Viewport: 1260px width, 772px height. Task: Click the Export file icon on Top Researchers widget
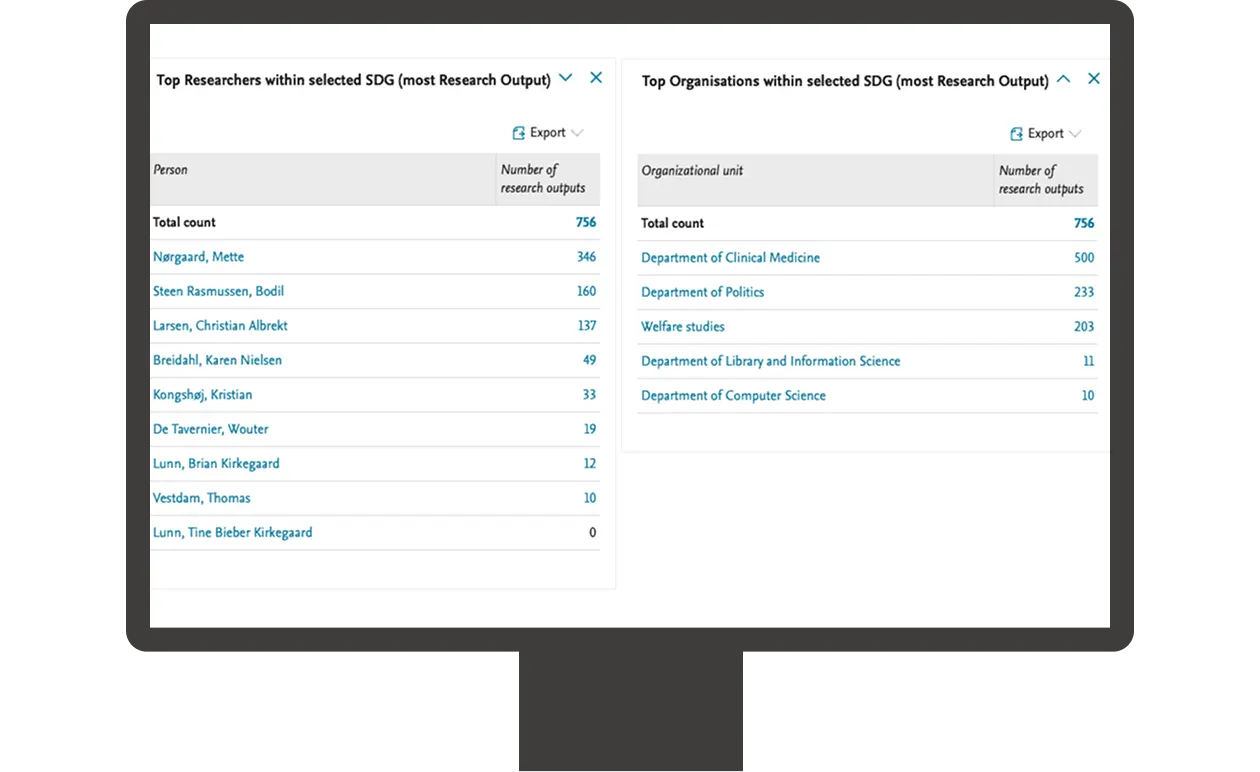[x=518, y=132]
